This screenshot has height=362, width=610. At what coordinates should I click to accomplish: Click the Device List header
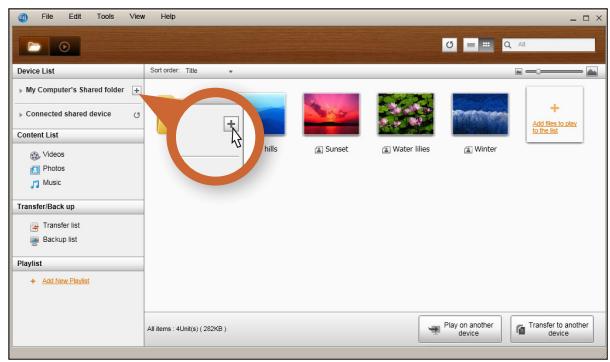[x=78, y=71]
